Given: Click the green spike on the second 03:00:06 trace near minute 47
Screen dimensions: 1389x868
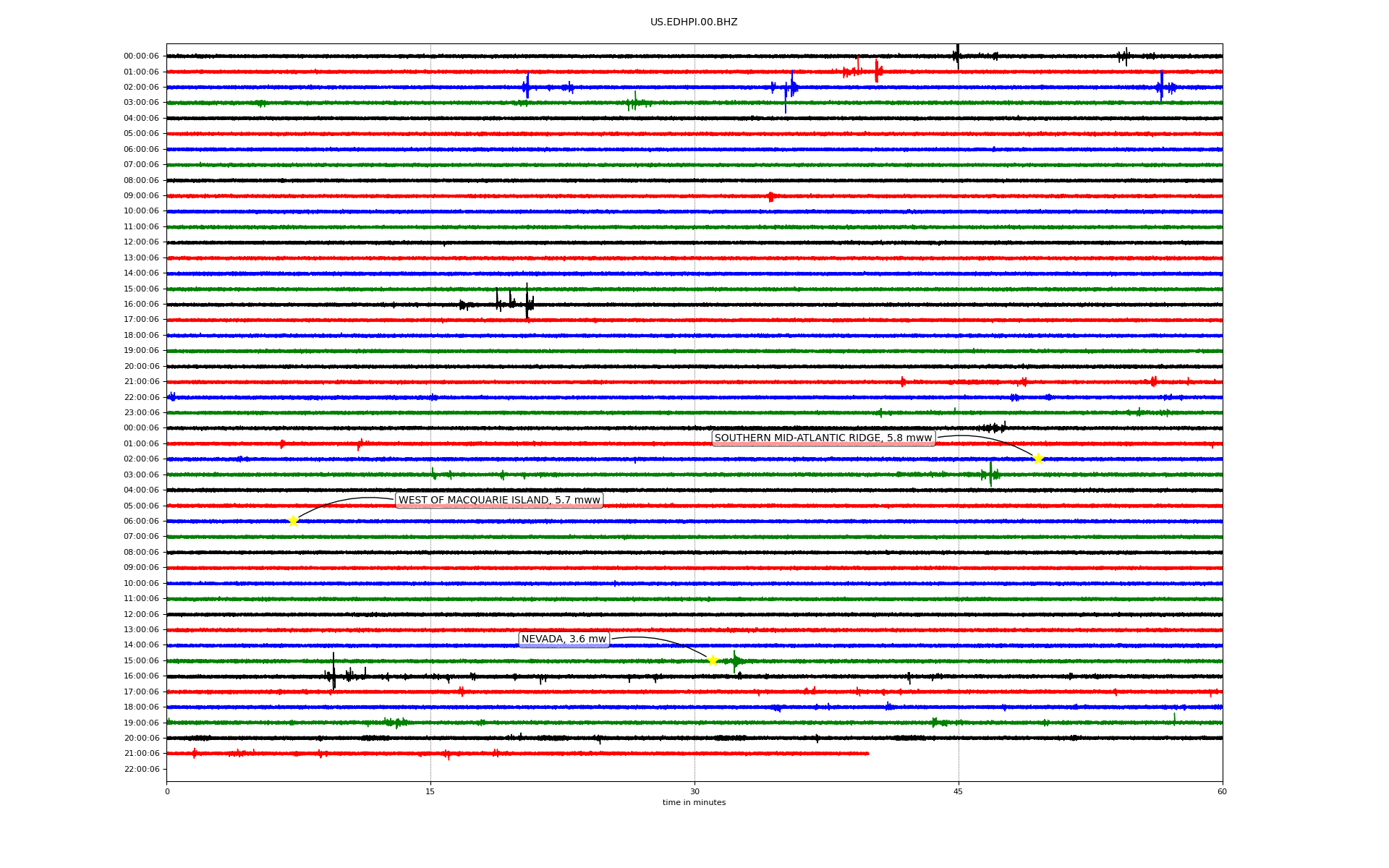Looking at the screenshot, I should point(990,474).
